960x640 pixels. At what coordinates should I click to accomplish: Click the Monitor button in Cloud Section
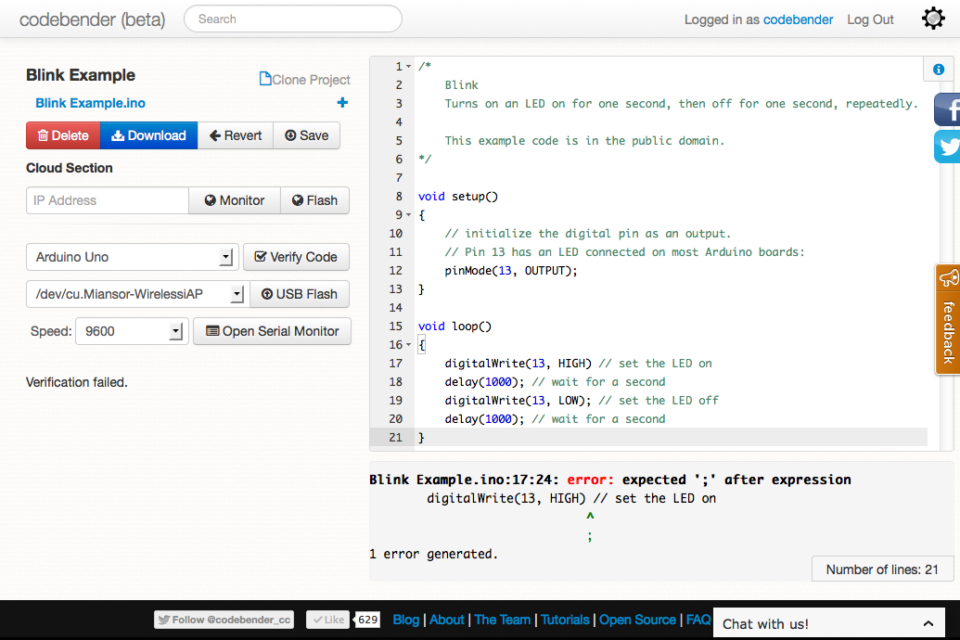[x=234, y=200]
